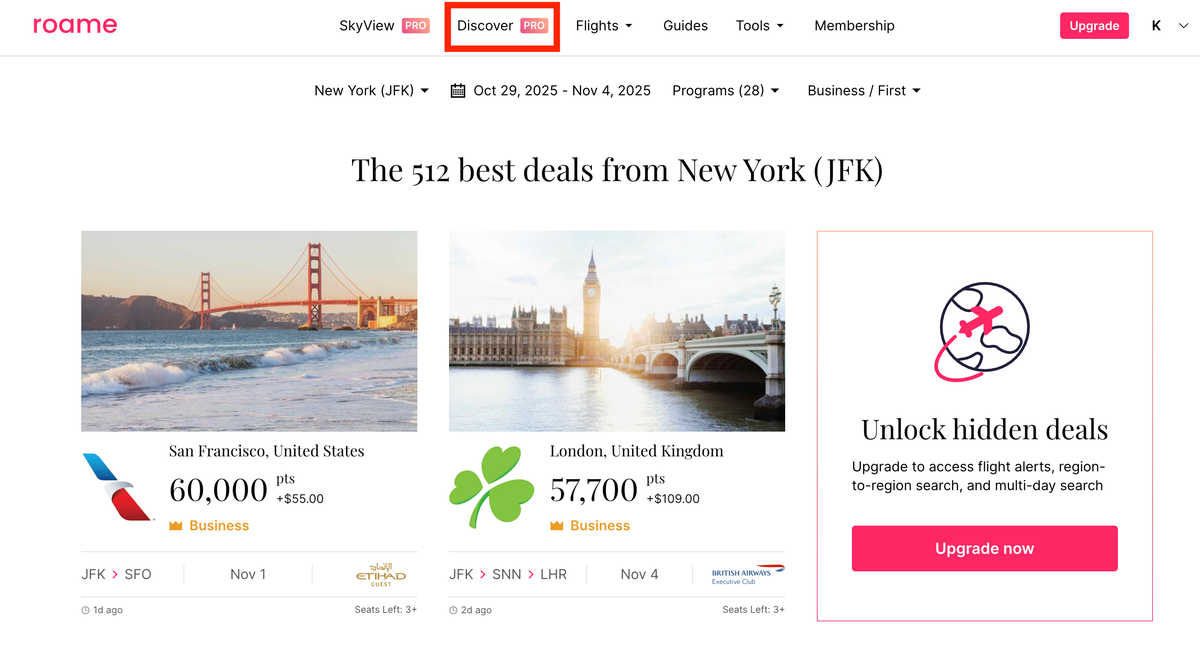This screenshot has width=1200, height=647.
Task: Expand the Flights menu
Action: [x=604, y=26]
